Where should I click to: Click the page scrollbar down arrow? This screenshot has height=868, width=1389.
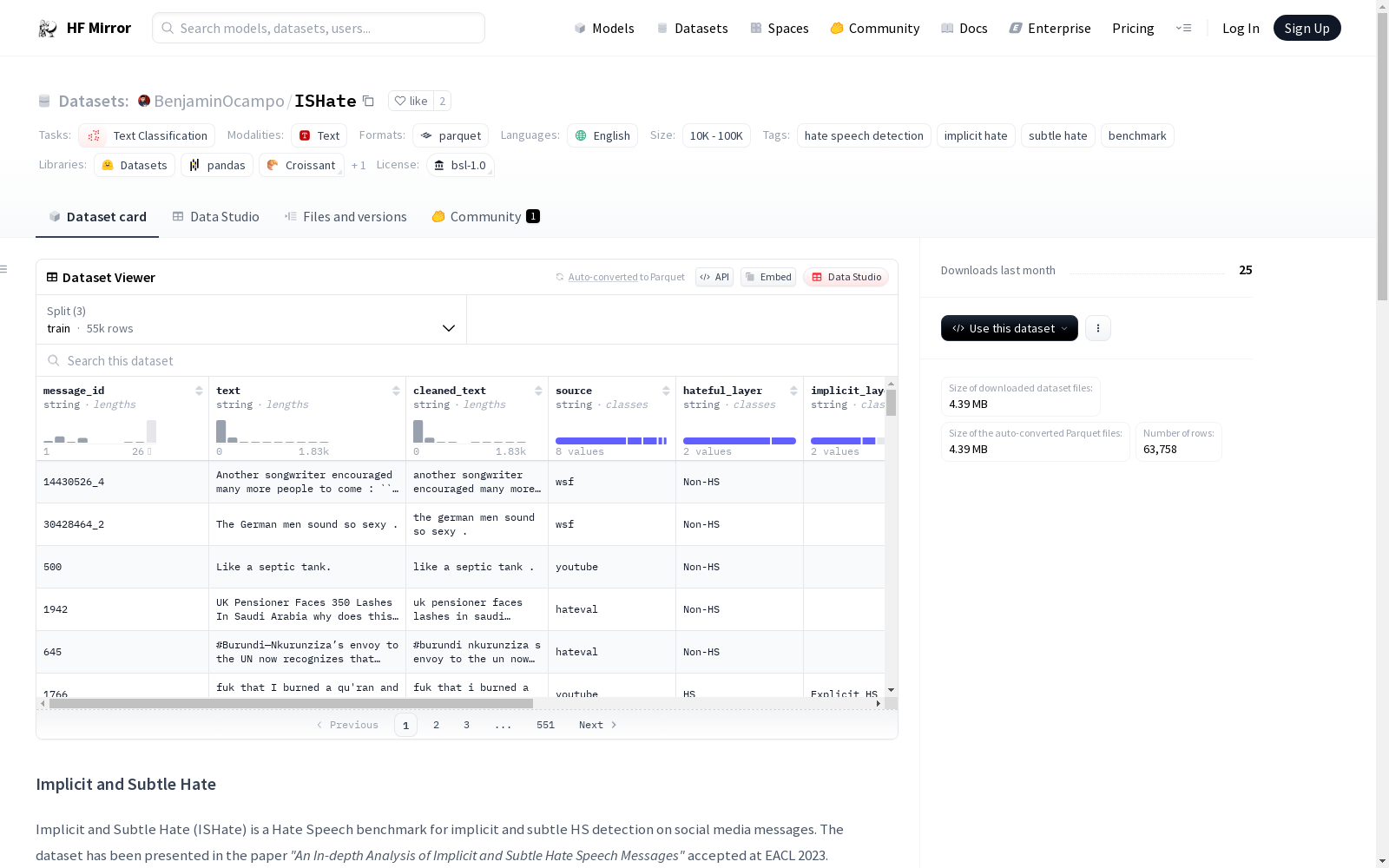pyautogui.click(x=1382, y=861)
